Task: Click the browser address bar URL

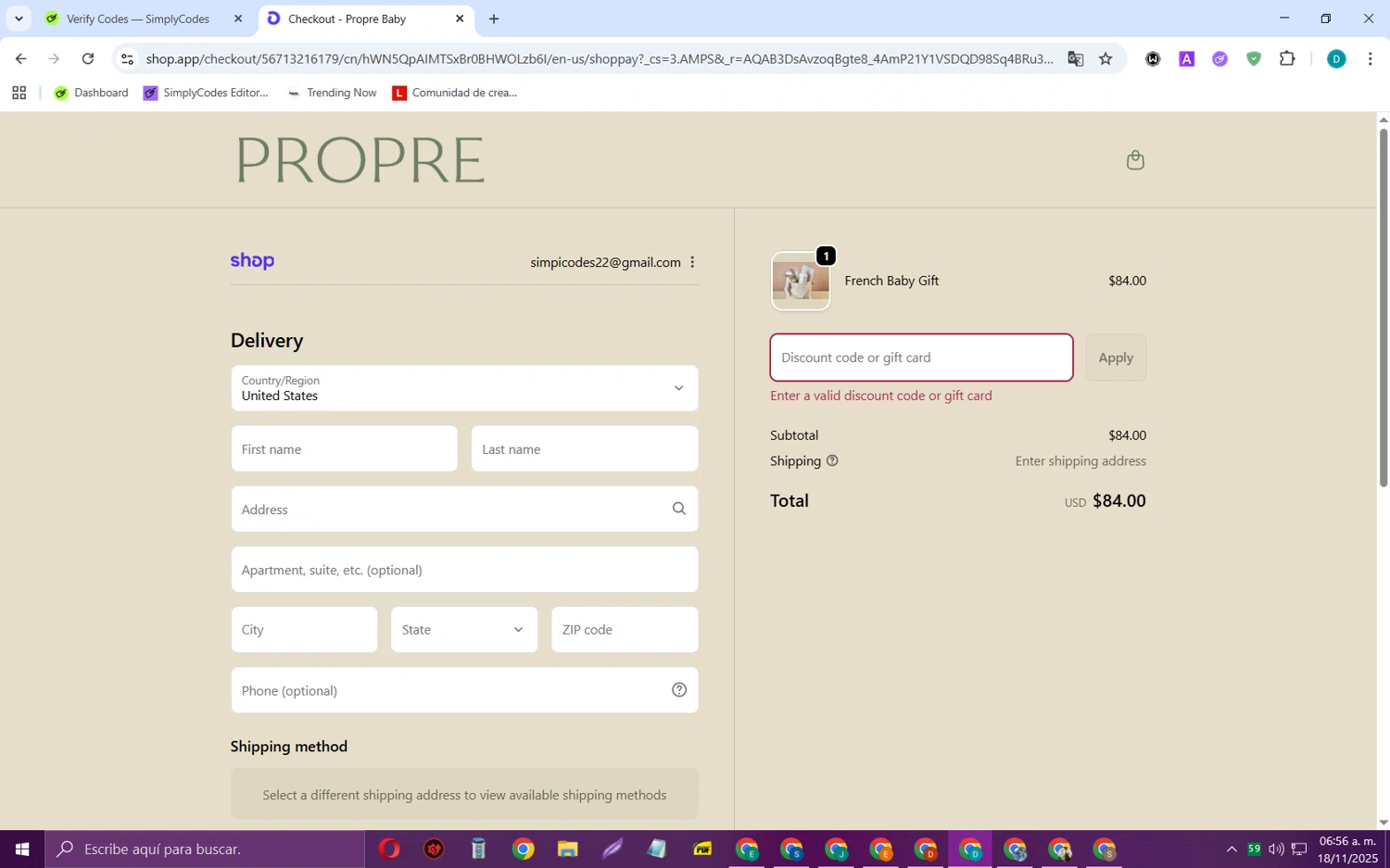Action: [599, 59]
